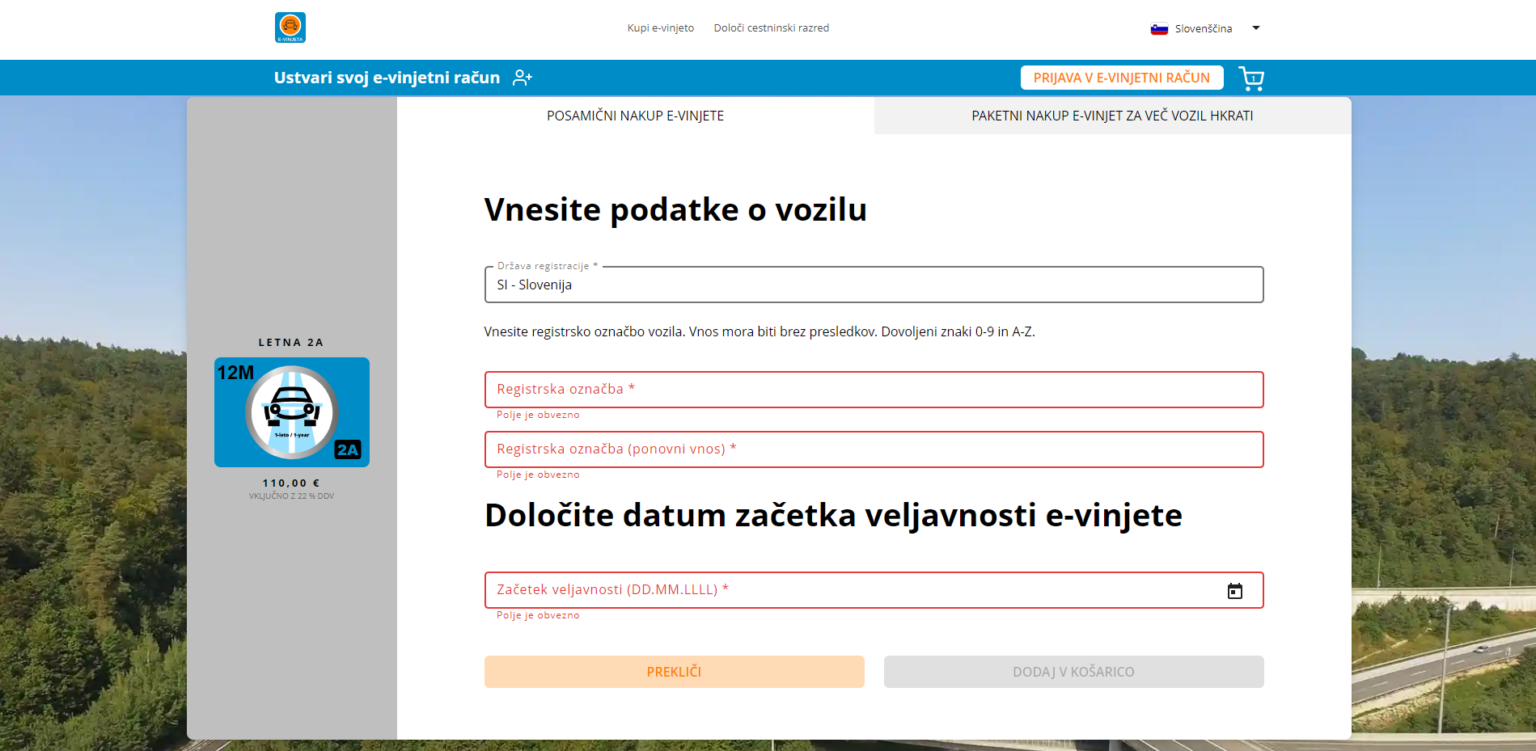The height and width of the screenshot is (751, 1536).
Task: Switch to Posamični nakup e-vinjete tab
Action: click(x=635, y=116)
